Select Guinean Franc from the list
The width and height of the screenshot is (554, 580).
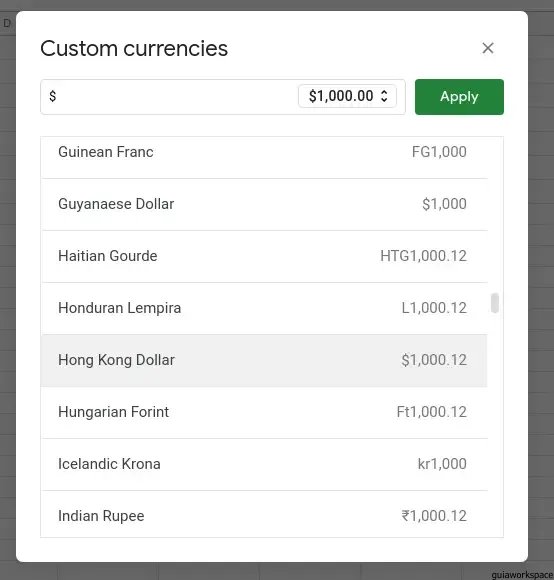pos(264,152)
